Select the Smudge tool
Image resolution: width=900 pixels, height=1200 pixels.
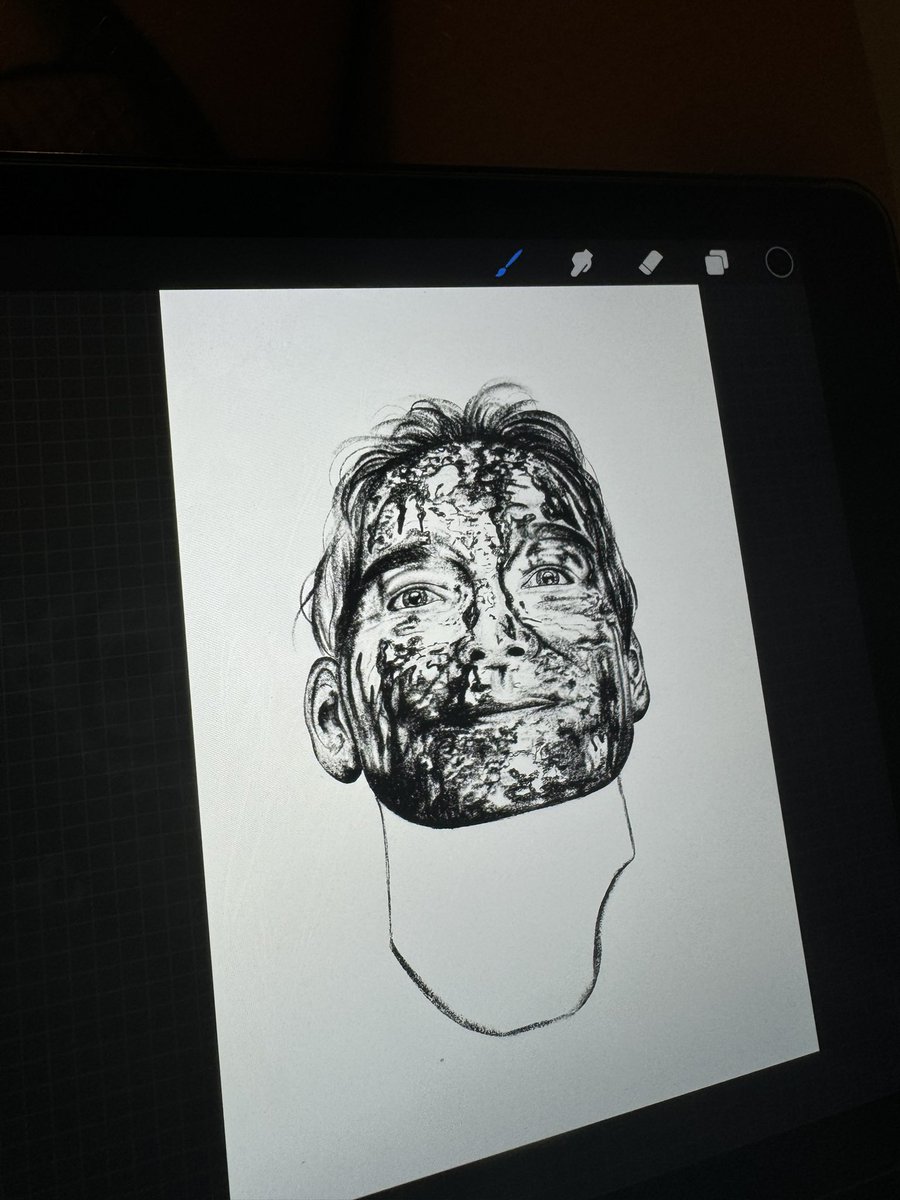tap(579, 263)
